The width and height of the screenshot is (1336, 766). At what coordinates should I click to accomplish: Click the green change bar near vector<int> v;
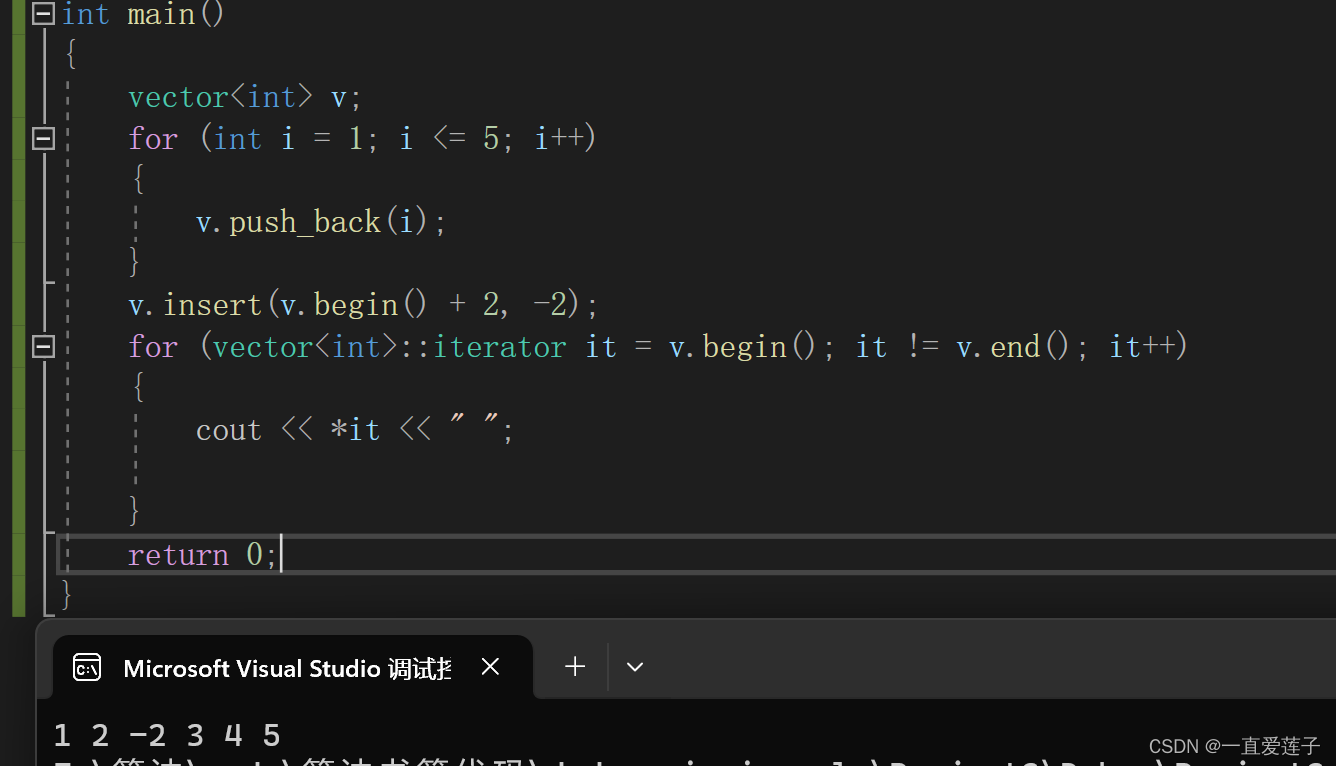click(18, 96)
